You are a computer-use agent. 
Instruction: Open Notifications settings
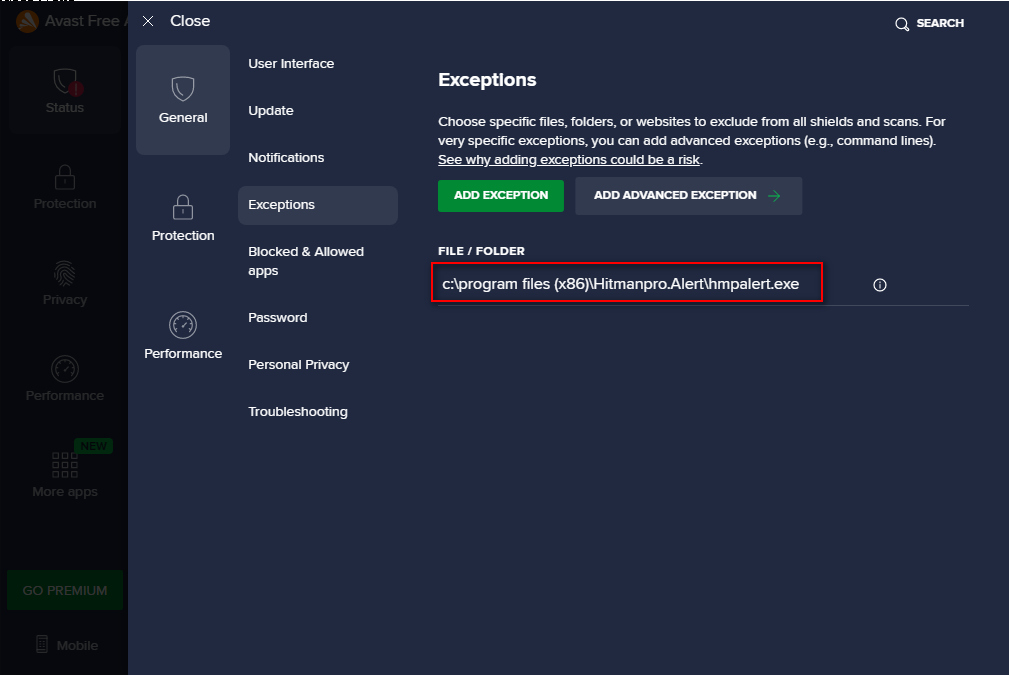(286, 158)
